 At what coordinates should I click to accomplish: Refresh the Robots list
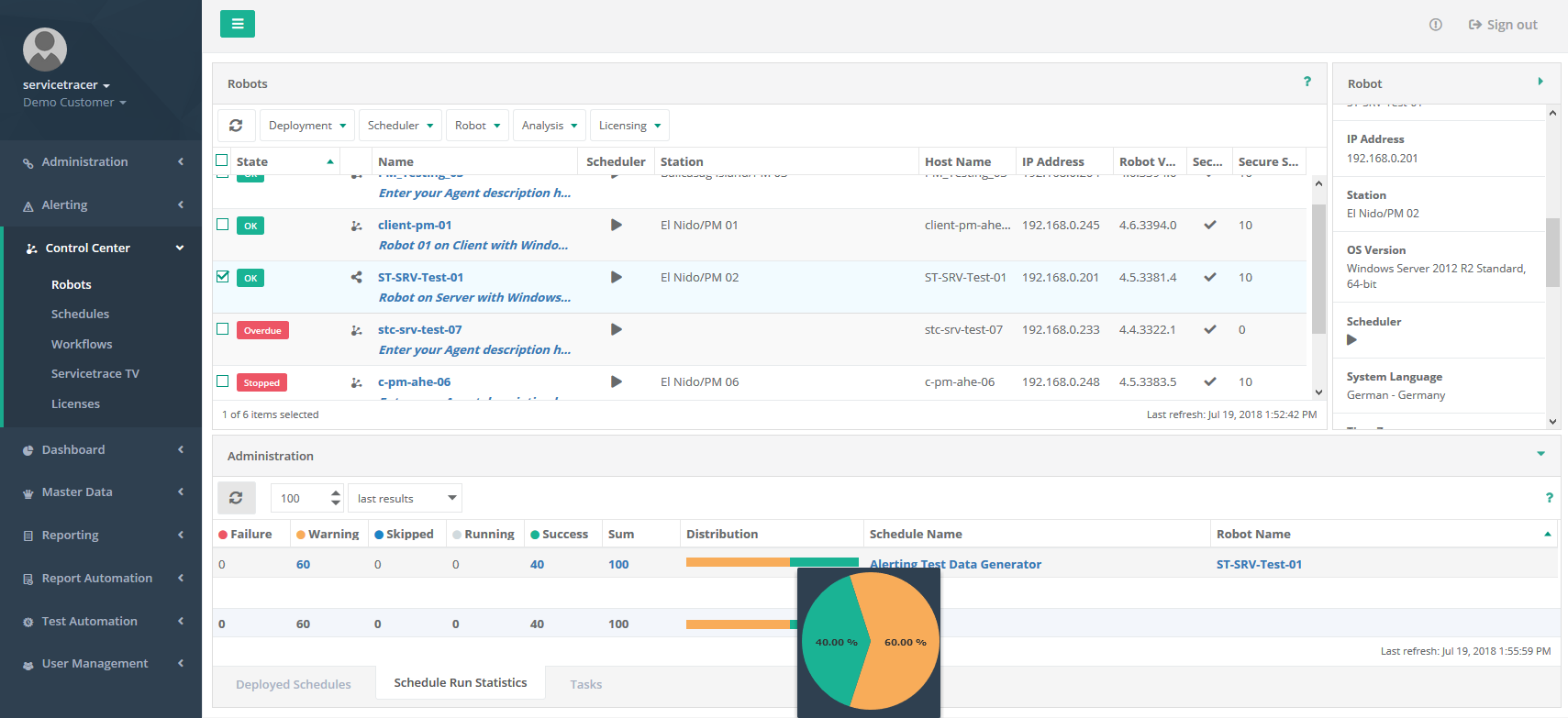coord(236,126)
